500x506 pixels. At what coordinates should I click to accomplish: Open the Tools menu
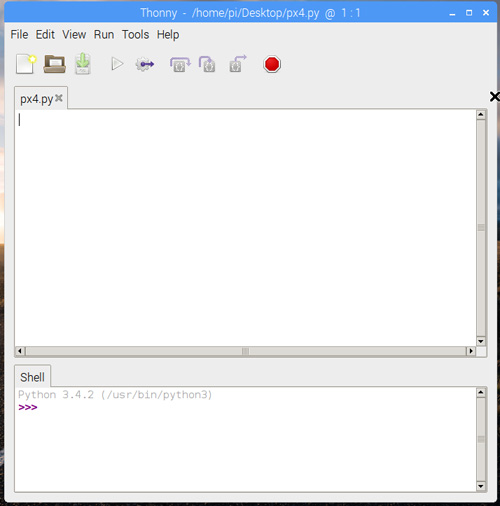click(x=135, y=35)
